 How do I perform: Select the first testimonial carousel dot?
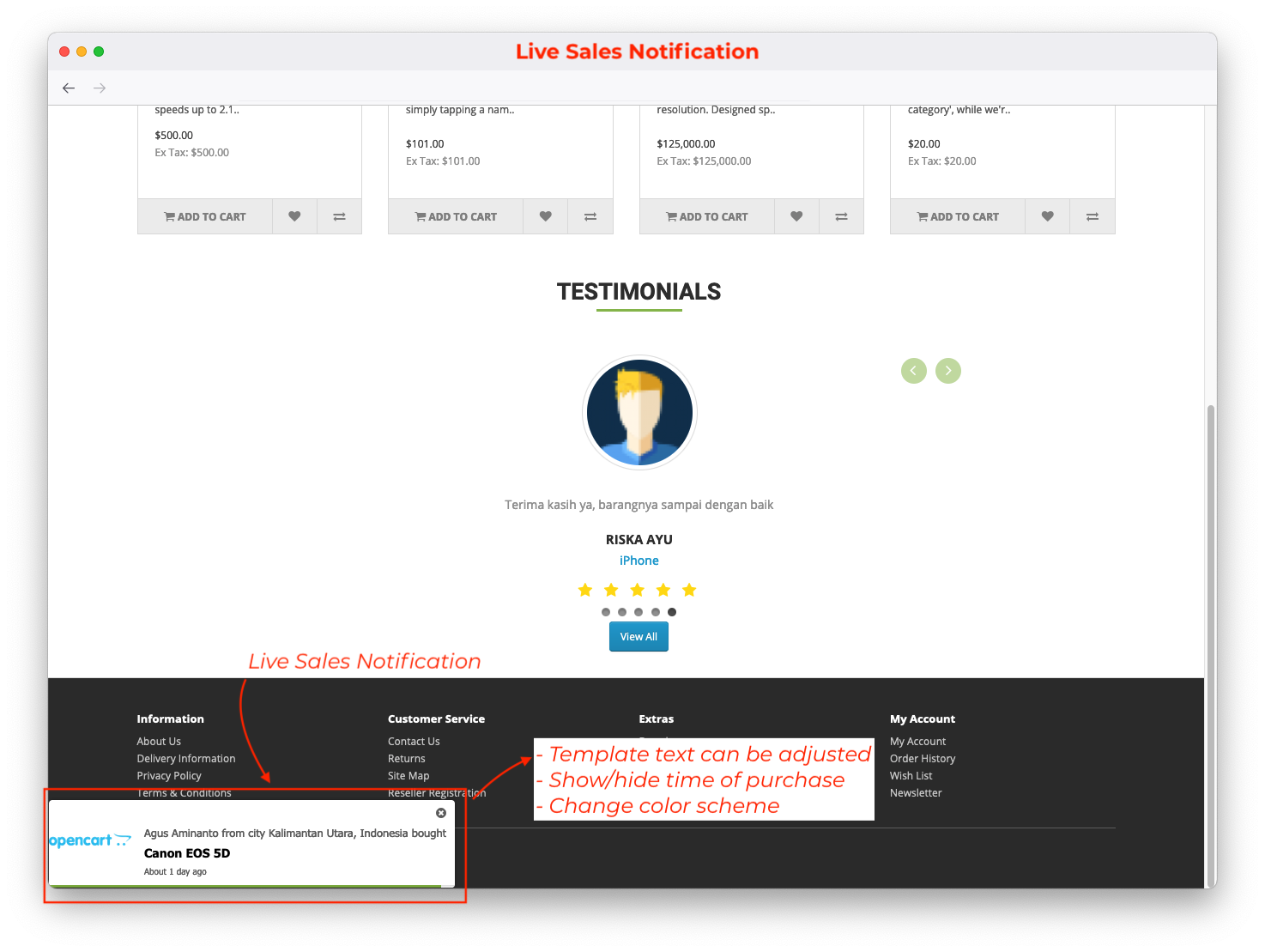pyautogui.click(x=606, y=612)
